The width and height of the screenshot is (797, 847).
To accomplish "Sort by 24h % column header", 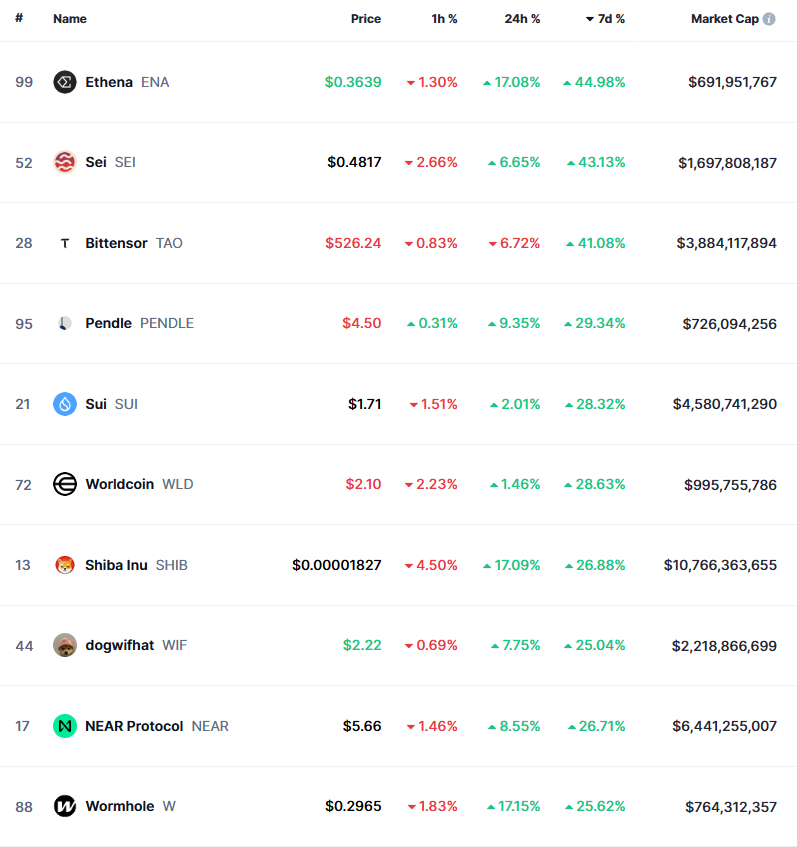I will coord(522,19).
